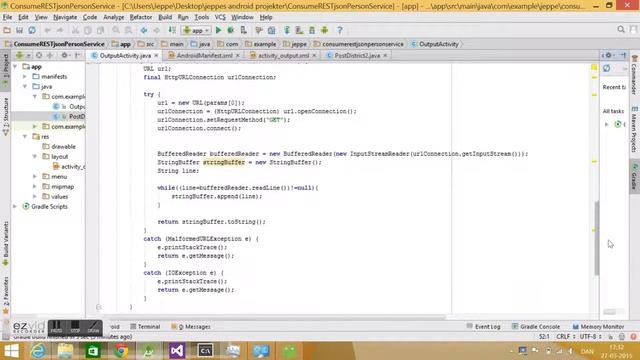The image size is (640, 360).
Task: Click the UTF-8 encoding selector
Action: (591, 337)
